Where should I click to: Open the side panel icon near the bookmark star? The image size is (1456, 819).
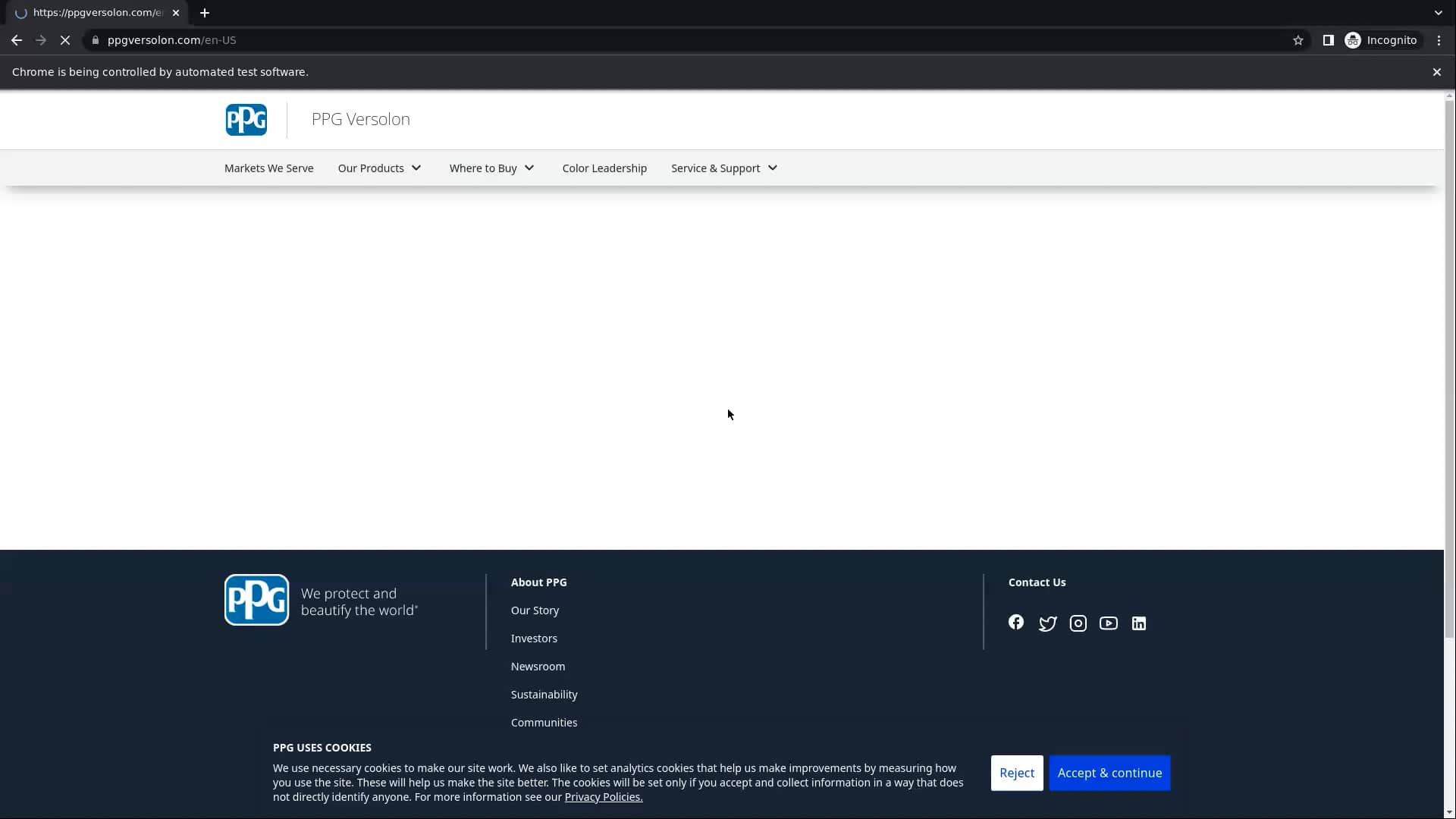click(x=1328, y=40)
